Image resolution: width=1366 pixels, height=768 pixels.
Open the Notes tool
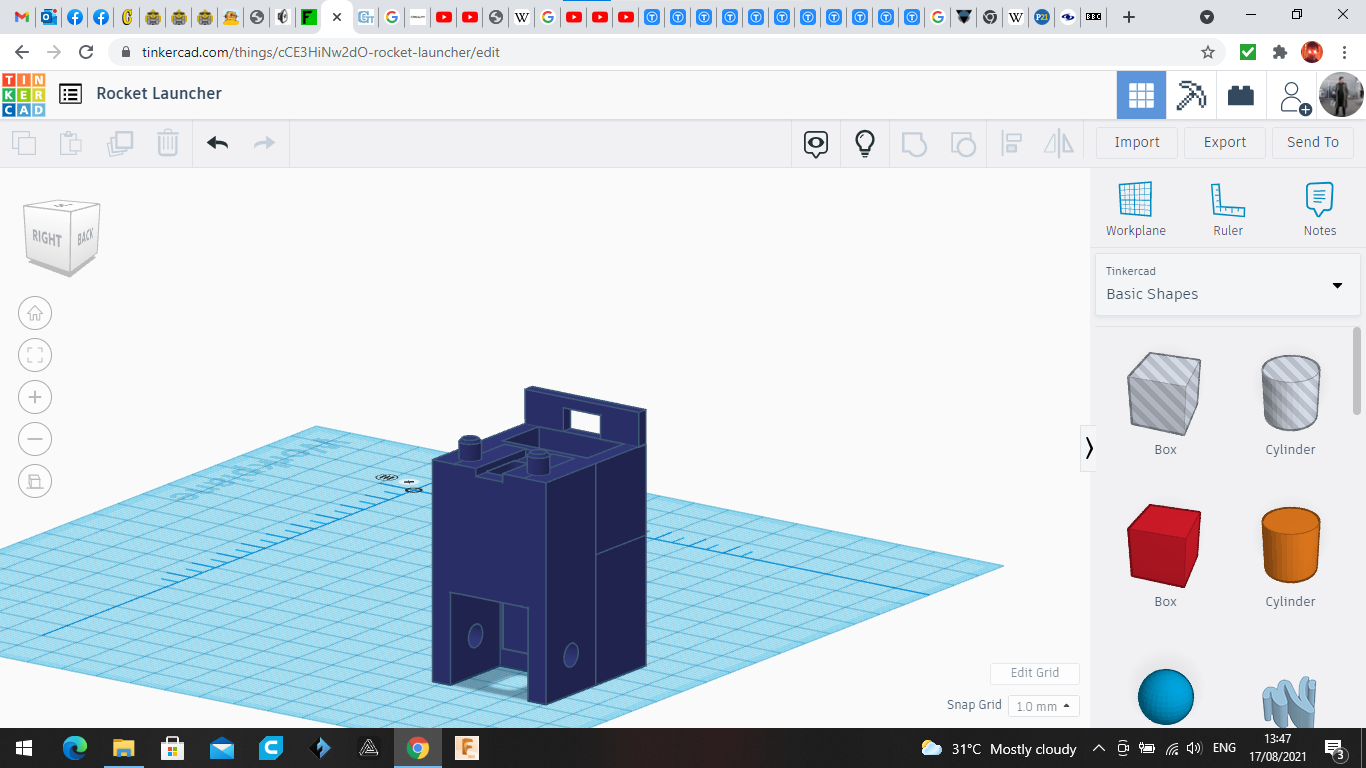1319,209
